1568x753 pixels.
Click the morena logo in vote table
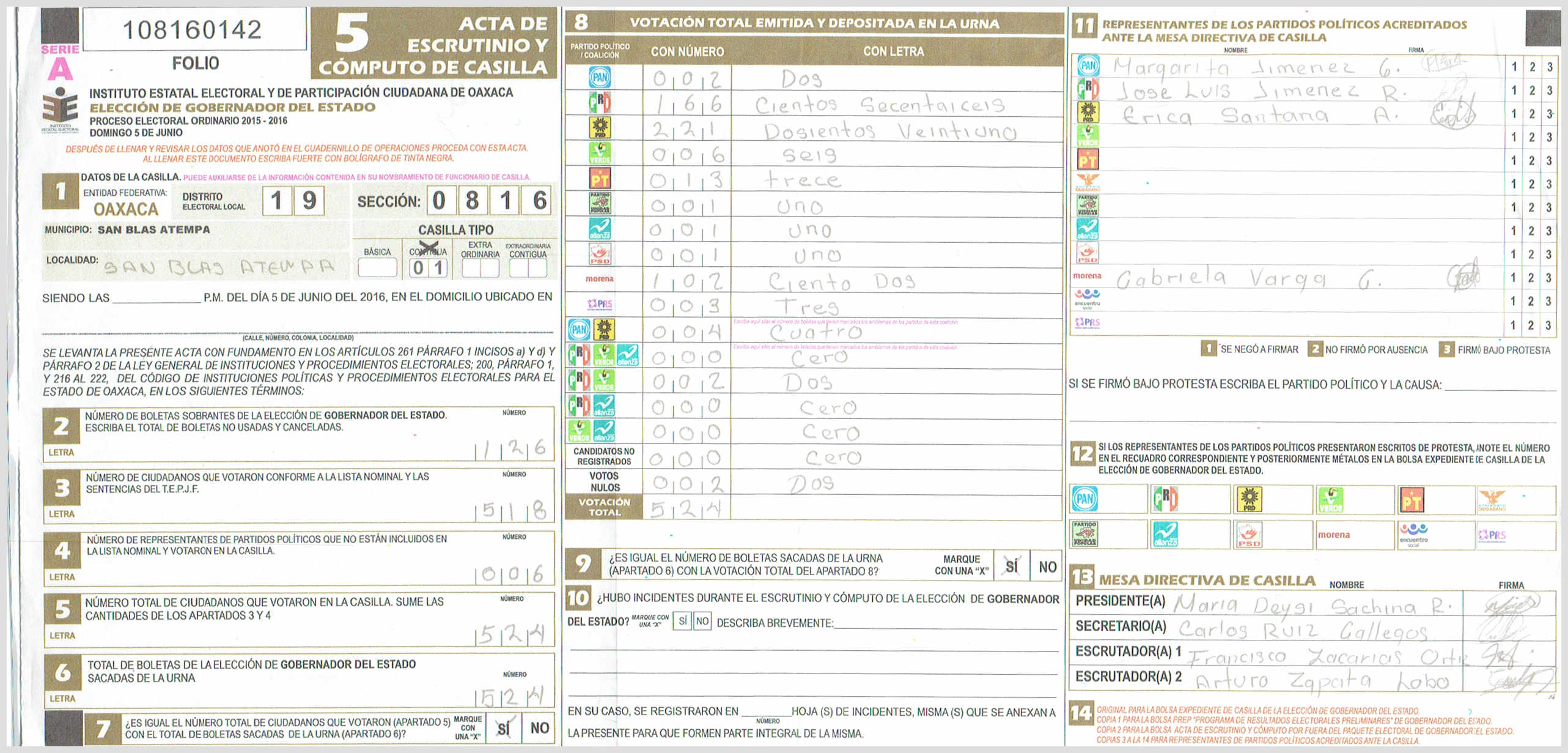click(599, 279)
